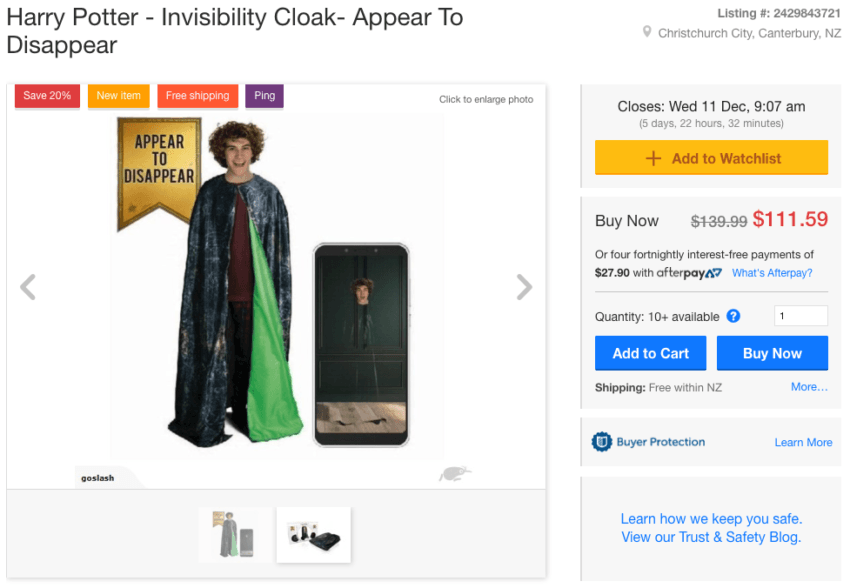Click the location pin icon

click(648, 33)
